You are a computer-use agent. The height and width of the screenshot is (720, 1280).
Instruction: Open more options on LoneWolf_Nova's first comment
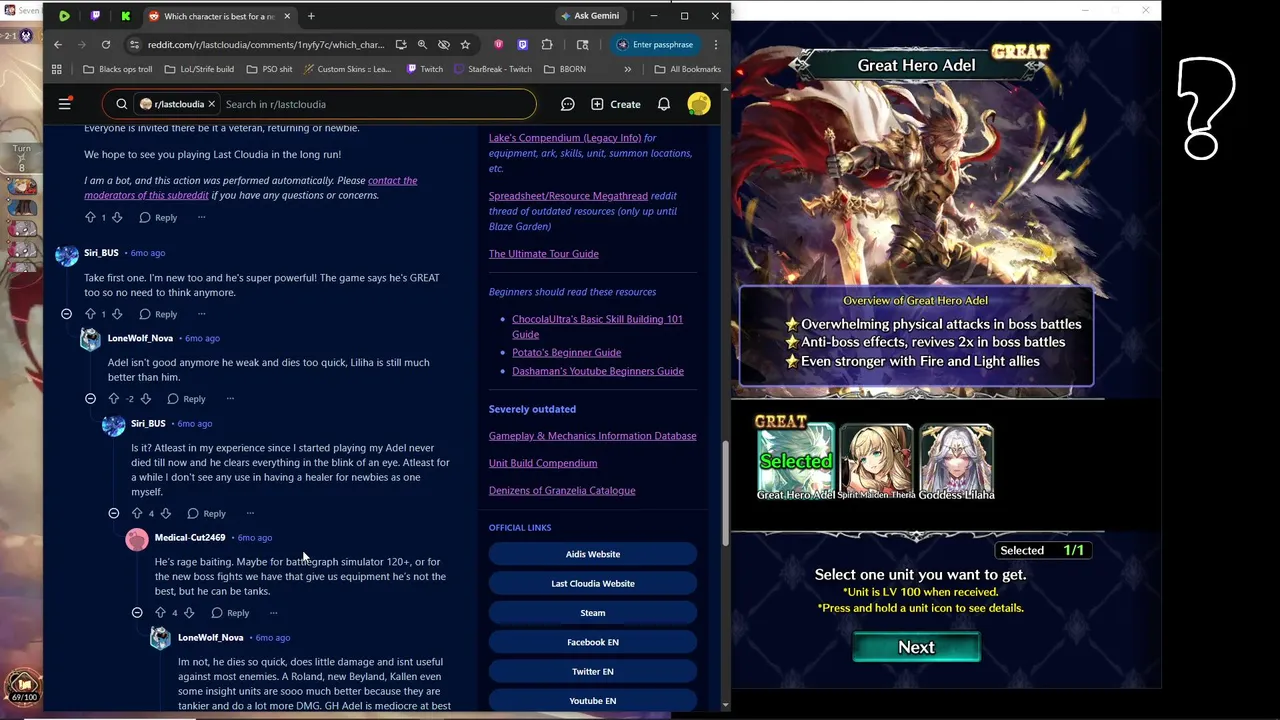tap(230, 398)
